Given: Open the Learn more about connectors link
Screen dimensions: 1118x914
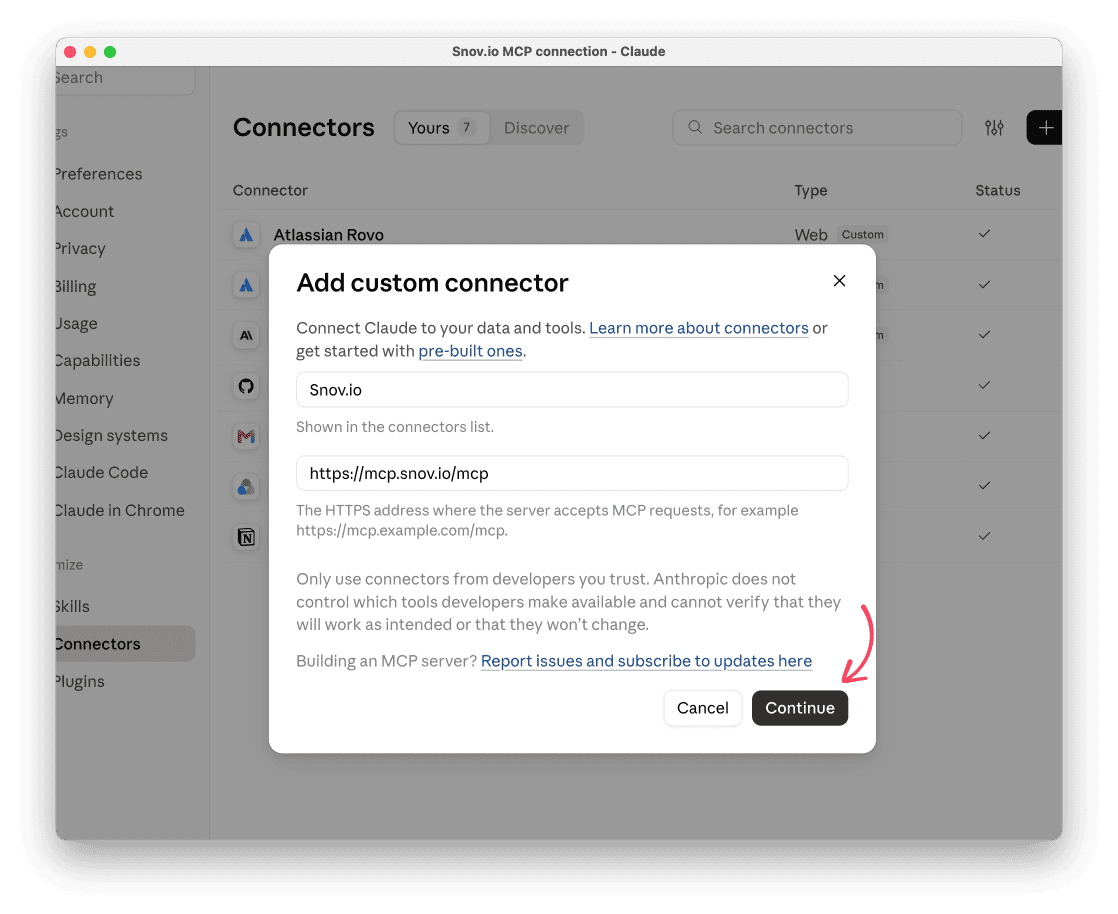Looking at the screenshot, I should [699, 328].
